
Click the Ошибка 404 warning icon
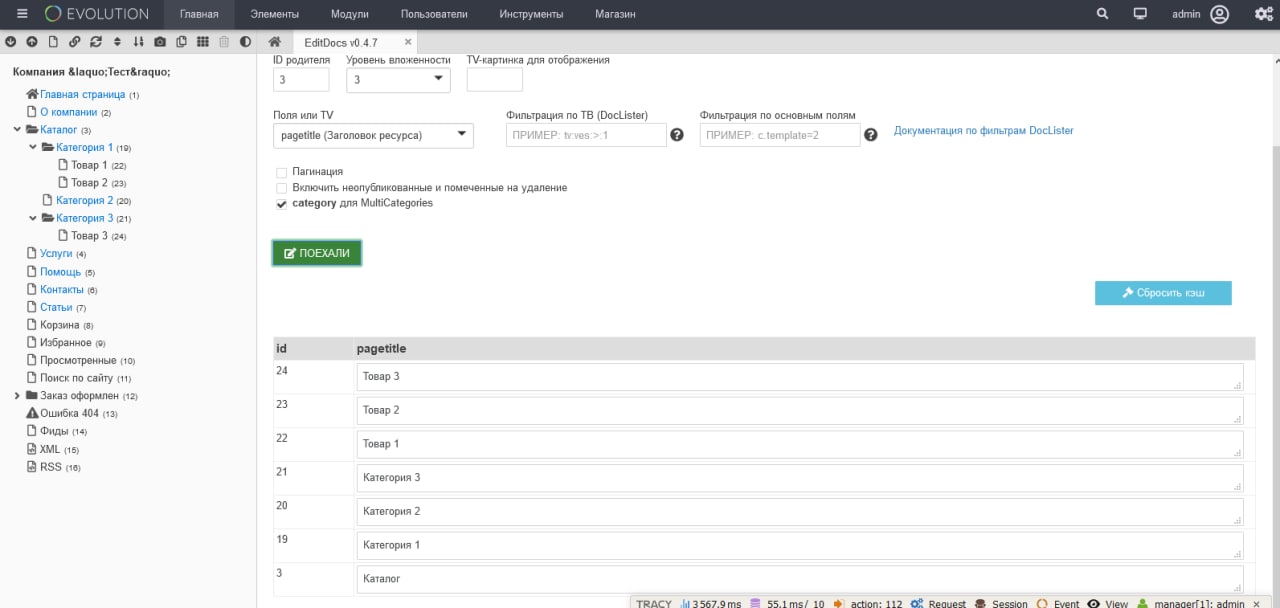pos(32,413)
